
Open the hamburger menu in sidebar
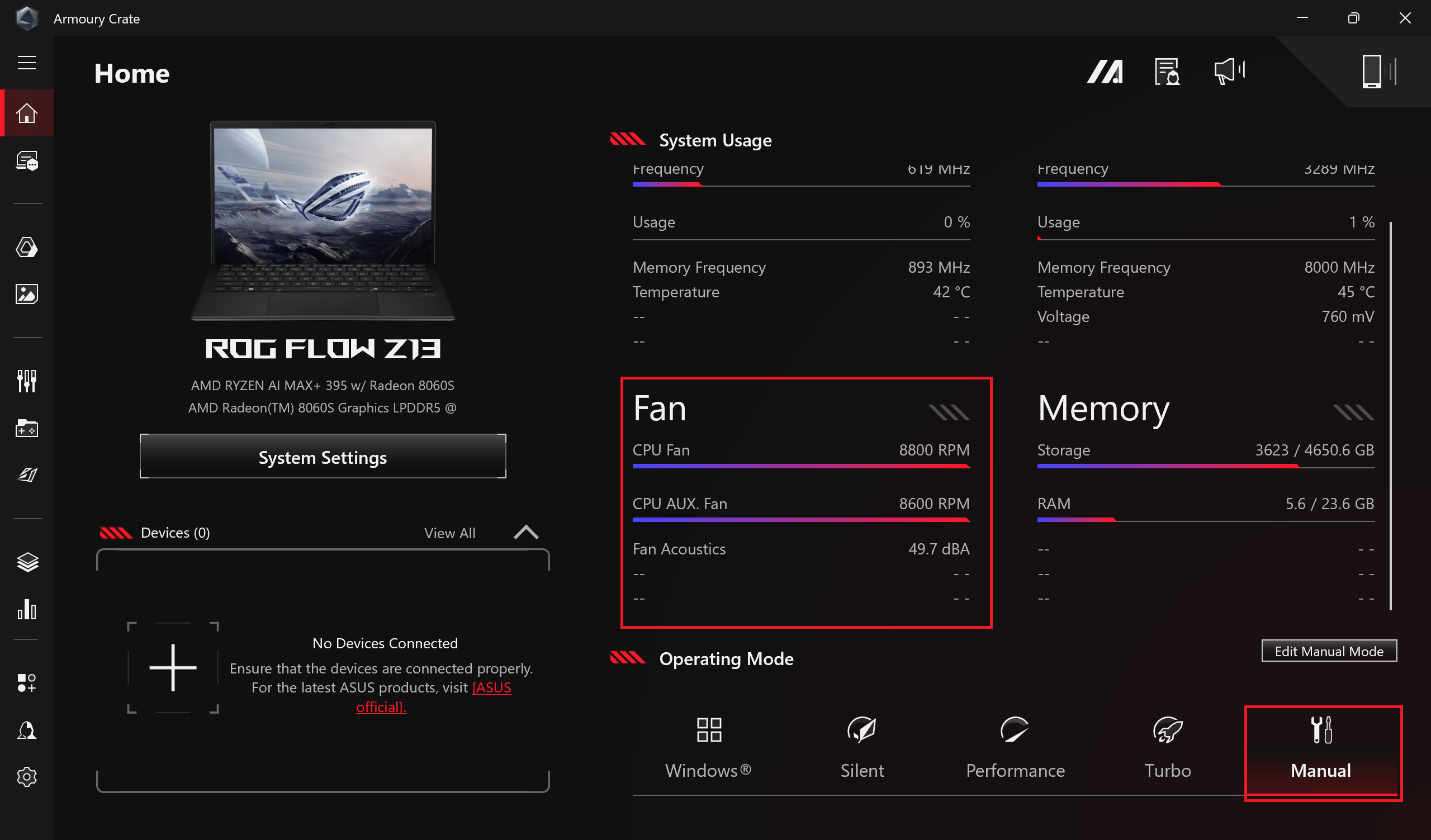pos(27,63)
